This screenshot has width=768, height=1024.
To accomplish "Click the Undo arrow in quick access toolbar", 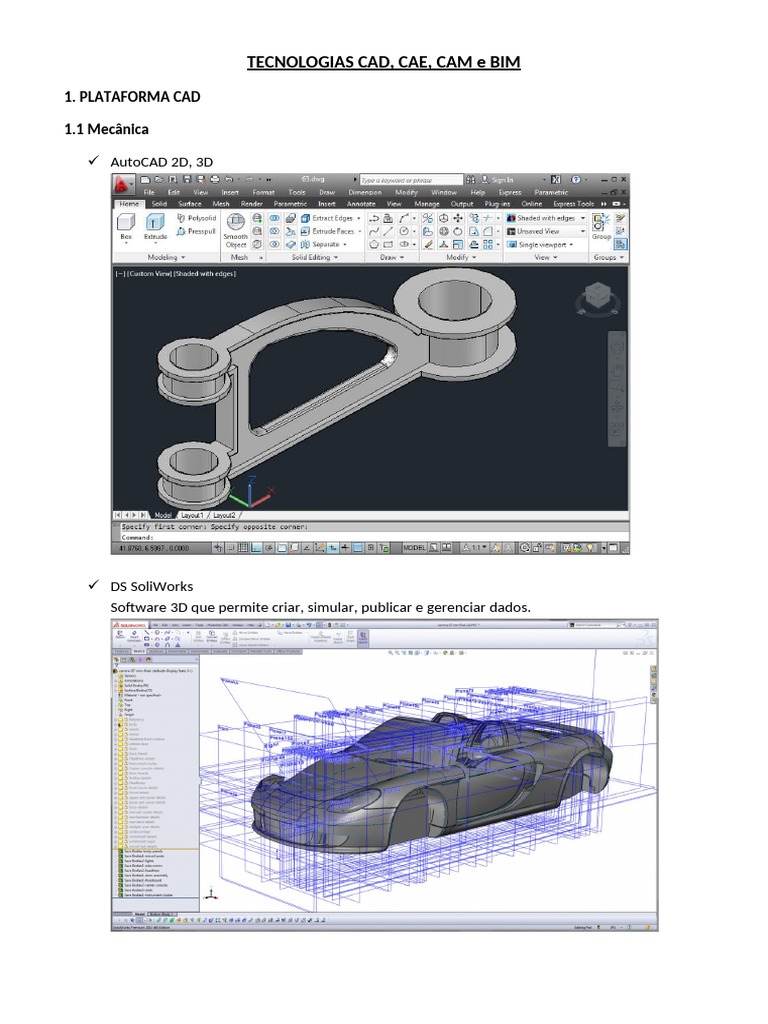I will pos(229,179).
